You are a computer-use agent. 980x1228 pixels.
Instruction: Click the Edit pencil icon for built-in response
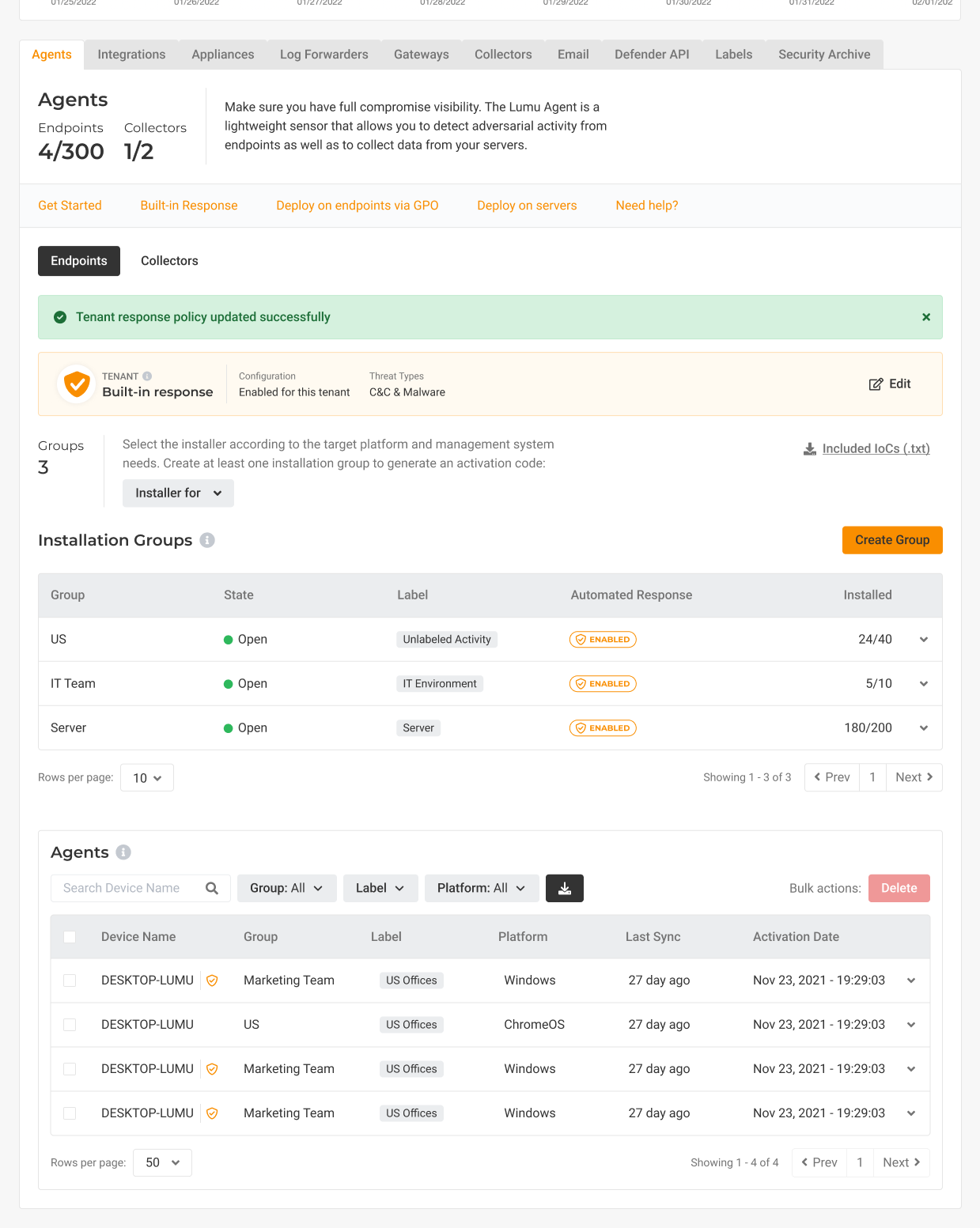coord(876,384)
